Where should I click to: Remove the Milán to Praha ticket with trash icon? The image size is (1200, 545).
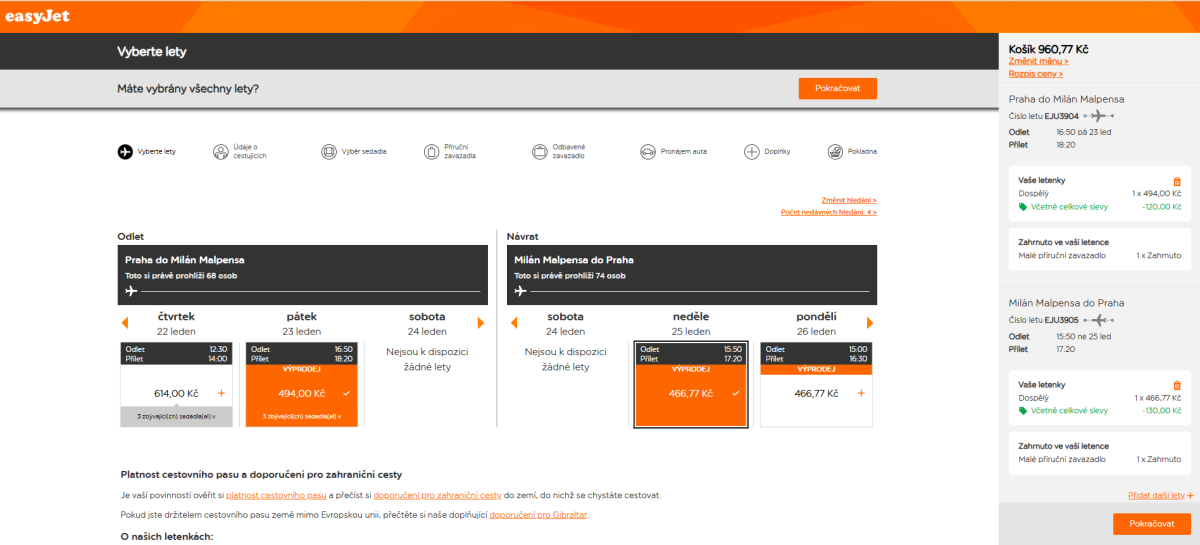point(1176,385)
